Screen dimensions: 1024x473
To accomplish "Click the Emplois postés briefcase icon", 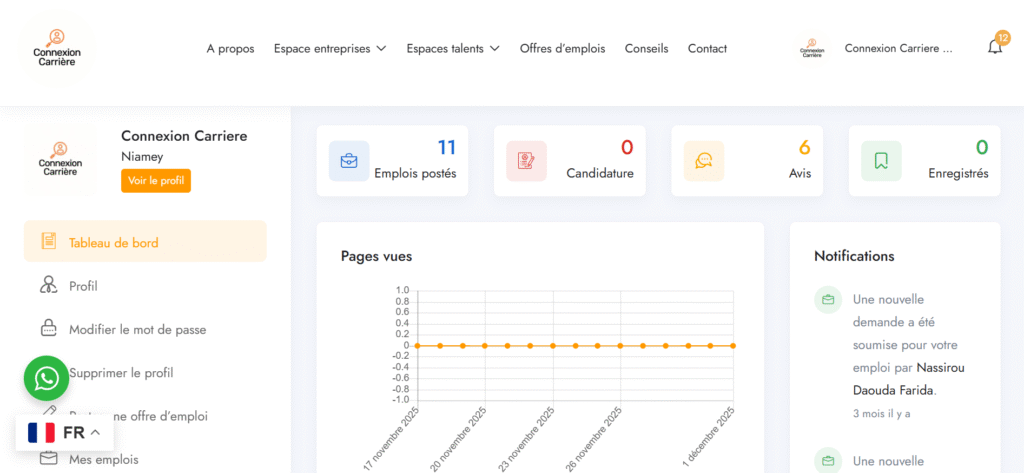I will click(x=349, y=161).
